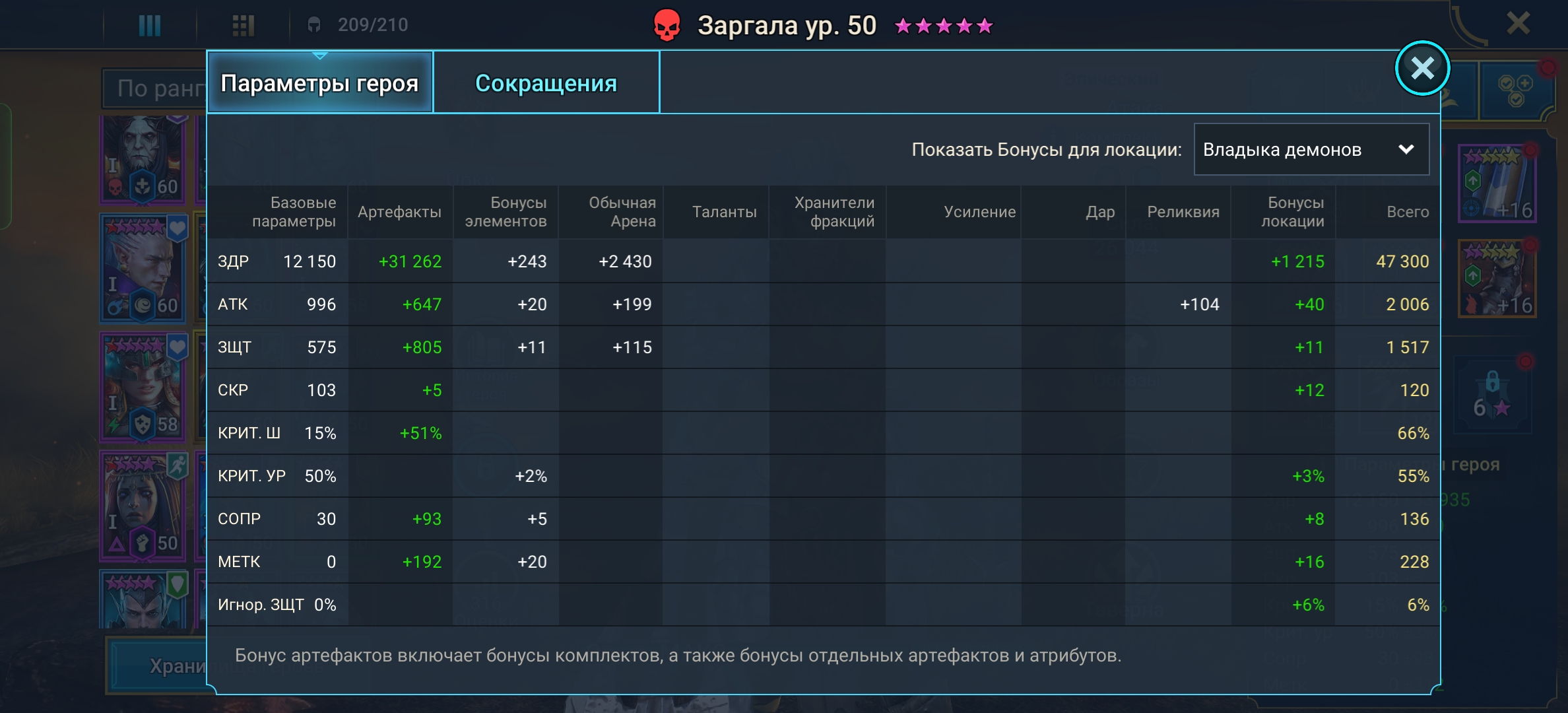Viewport: 1568px width, 713px height.
Task: Click the hero rank stars next to name
Action: (x=943, y=26)
